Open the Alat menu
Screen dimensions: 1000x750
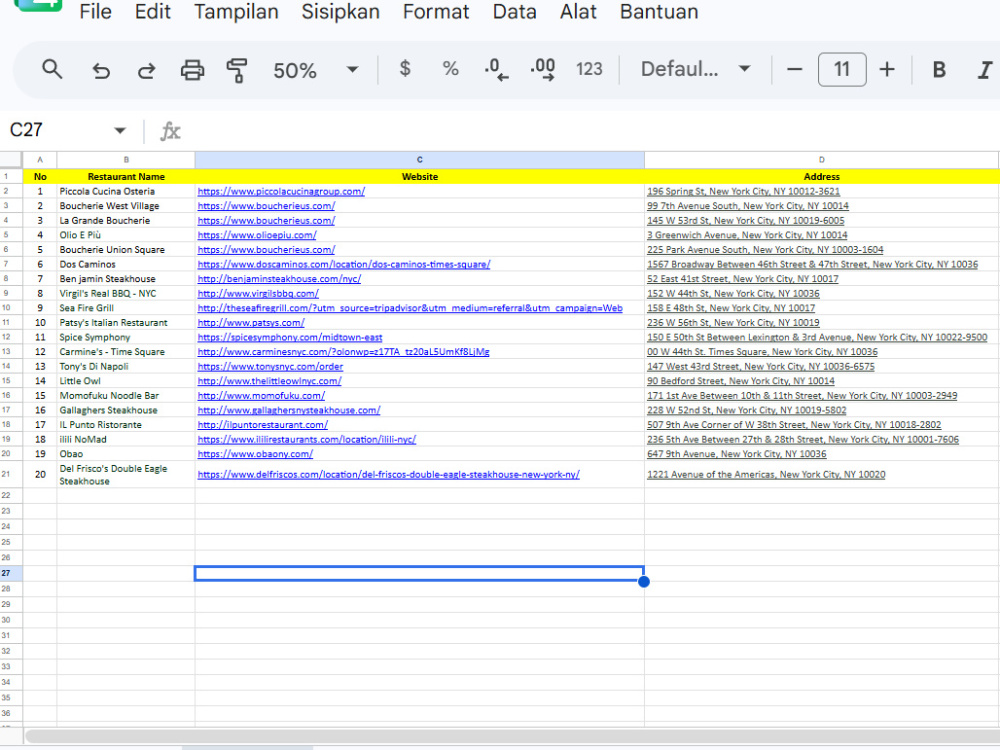coord(578,11)
